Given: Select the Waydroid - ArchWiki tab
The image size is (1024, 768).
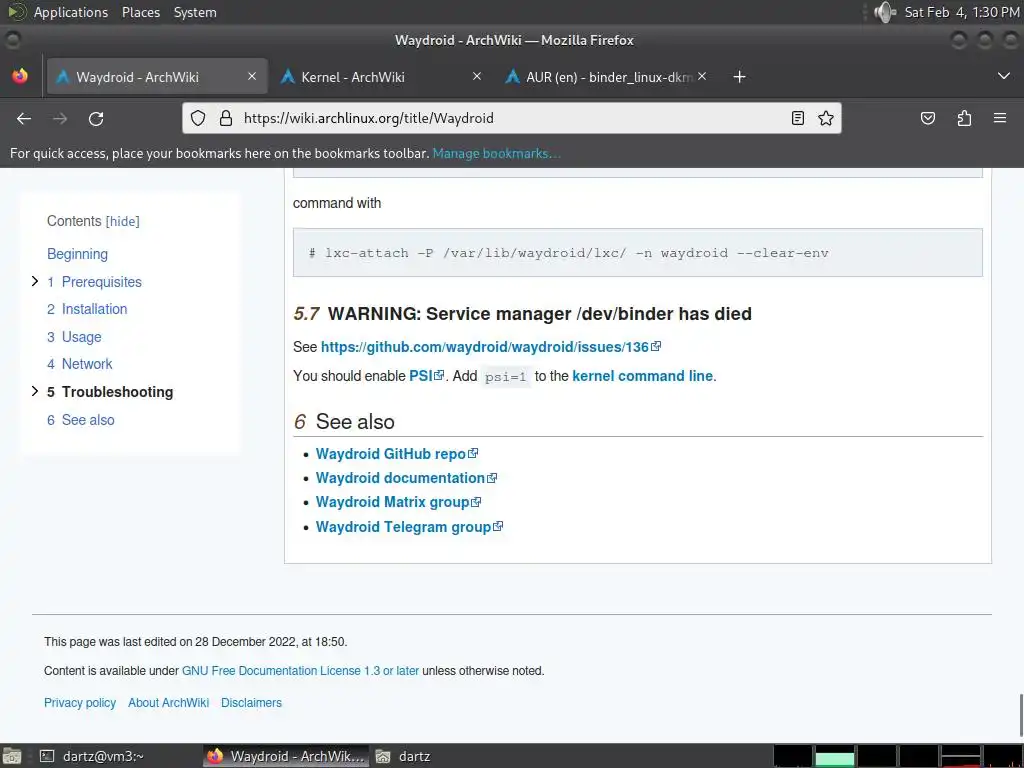Looking at the screenshot, I should point(157,77).
